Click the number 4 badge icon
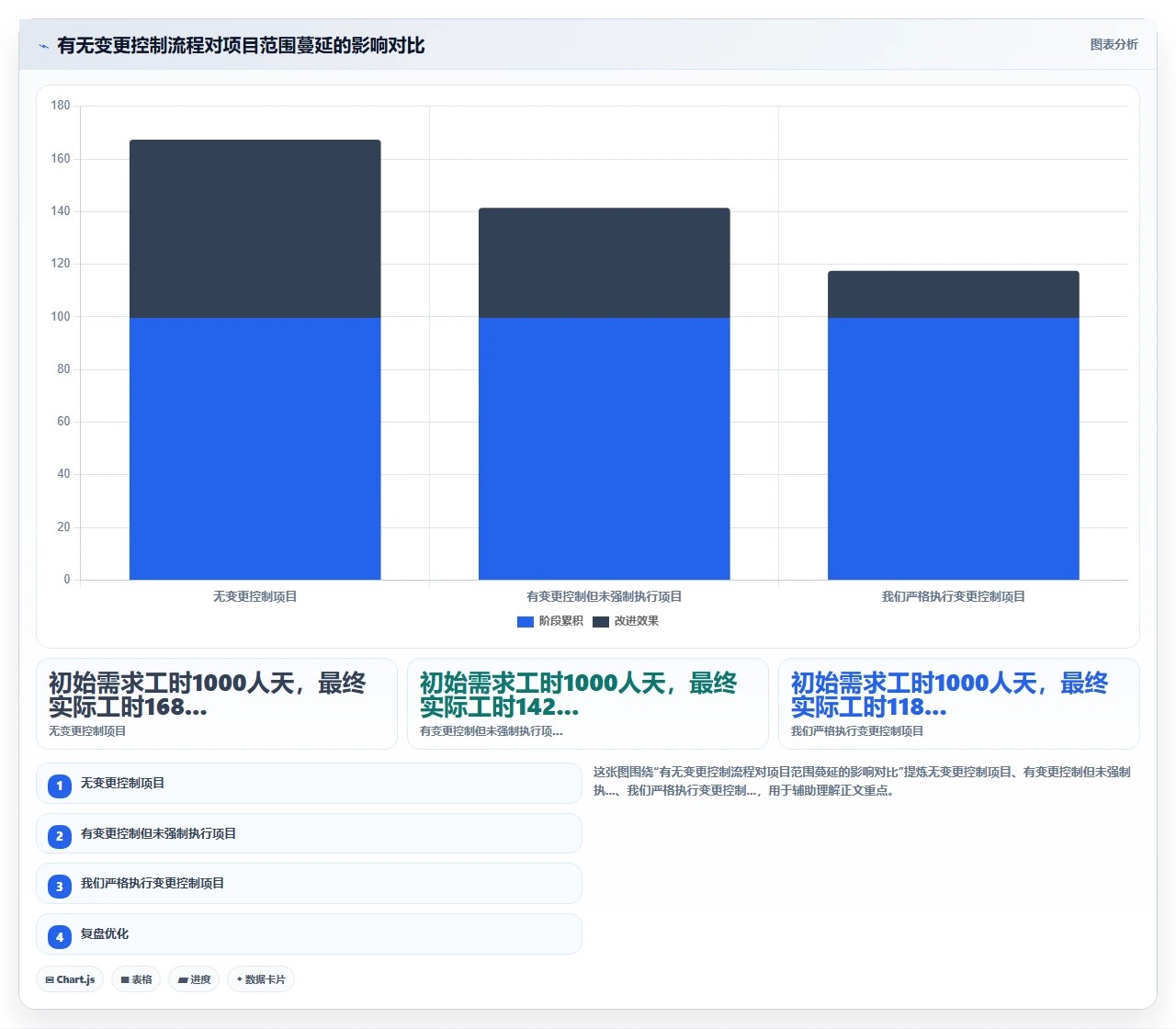1176x1029 pixels. pyautogui.click(x=60, y=937)
